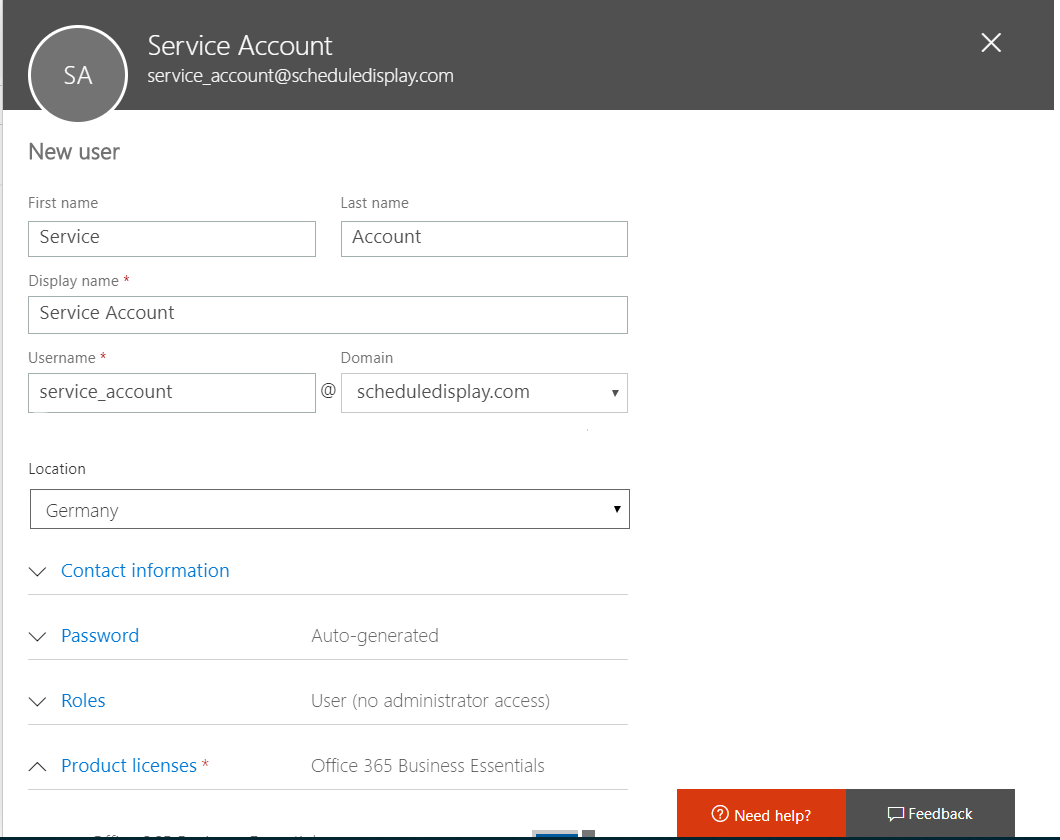The width and height of the screenshot is (1060, 840).
Task: Click the Feedback speech bubble icon
Action: coord(896,813)
